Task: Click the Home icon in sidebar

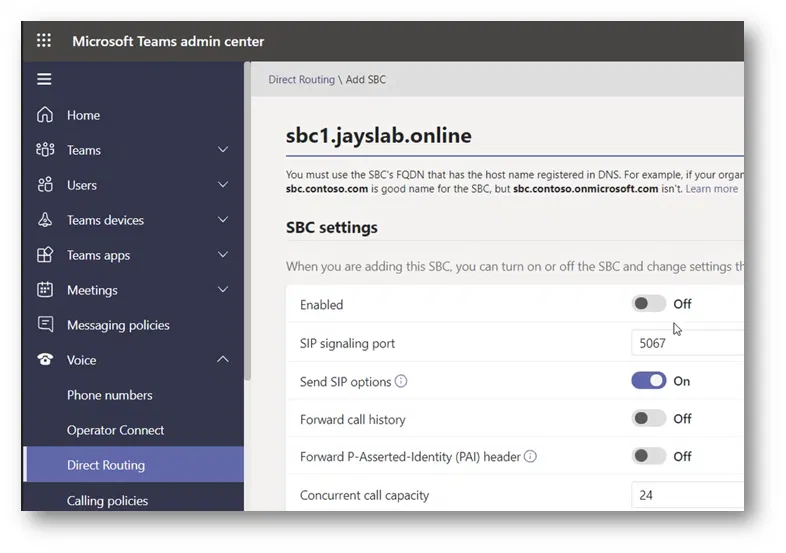Action: click(44, 115)
